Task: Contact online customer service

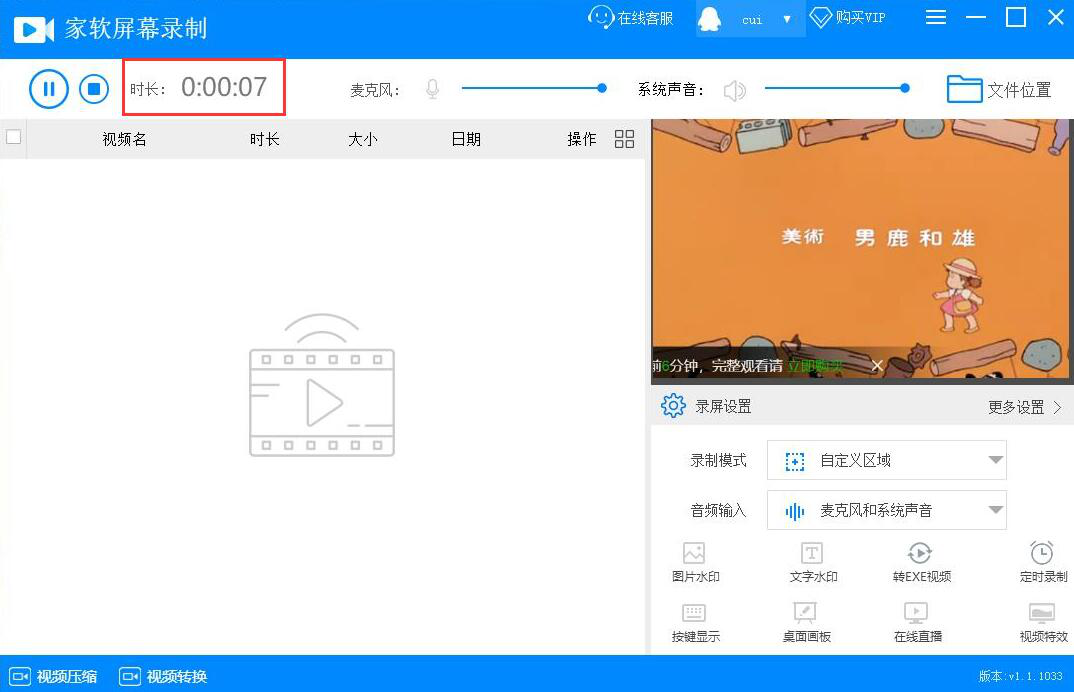Action: tap(630, 18)
